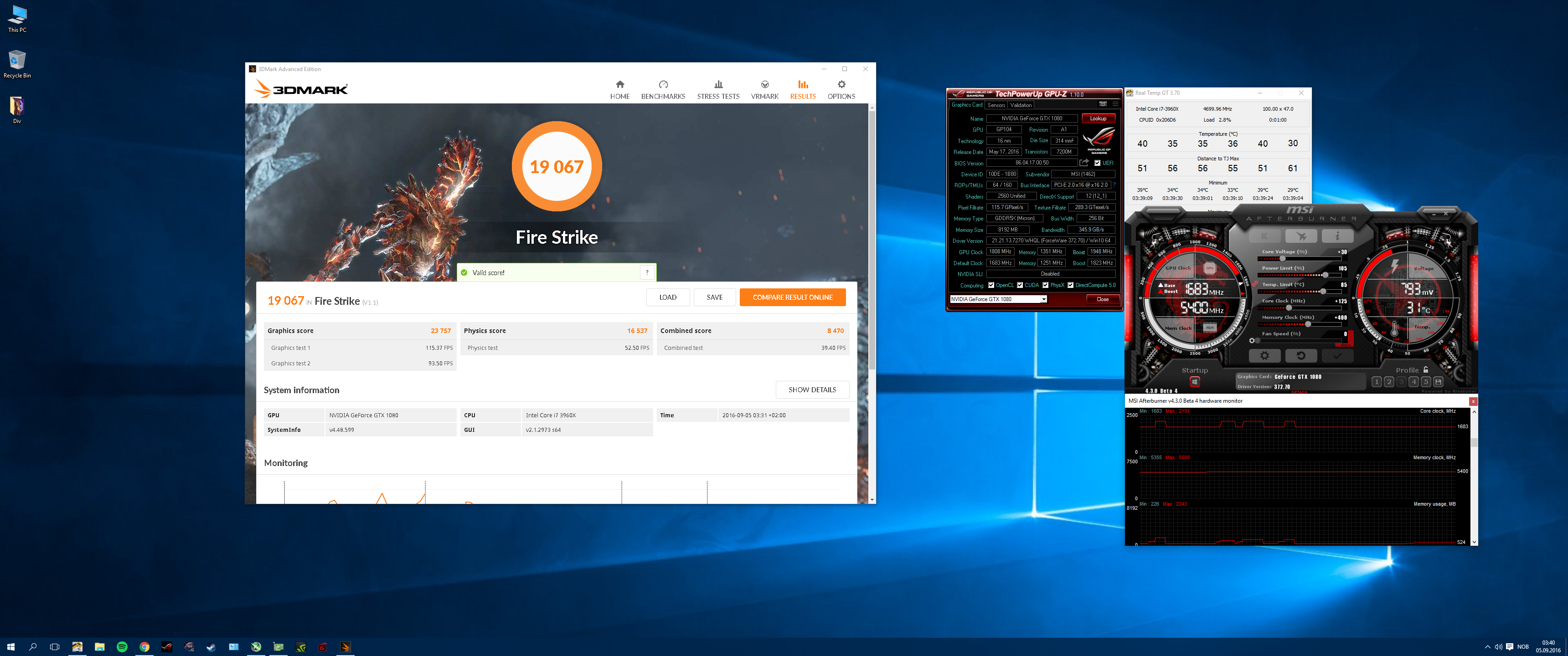The width and height of the screenshot is (1568, 656).
Task: Click the GPU-Z screenshot camera icon
Action: click(1102, 104)
